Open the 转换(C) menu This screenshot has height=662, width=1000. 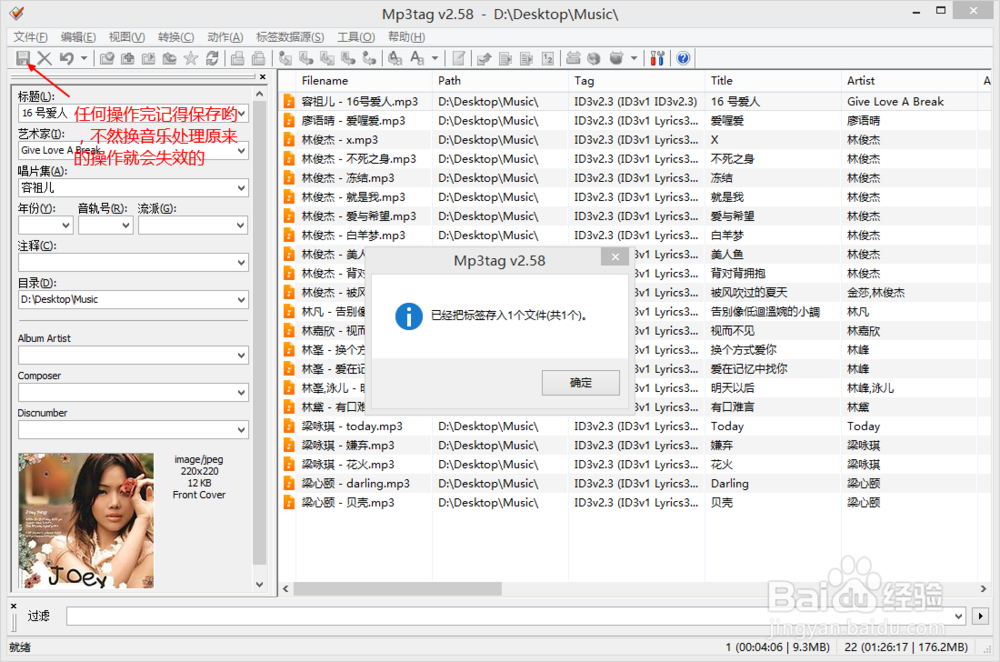pyautogui.click(x=176, y=37)
